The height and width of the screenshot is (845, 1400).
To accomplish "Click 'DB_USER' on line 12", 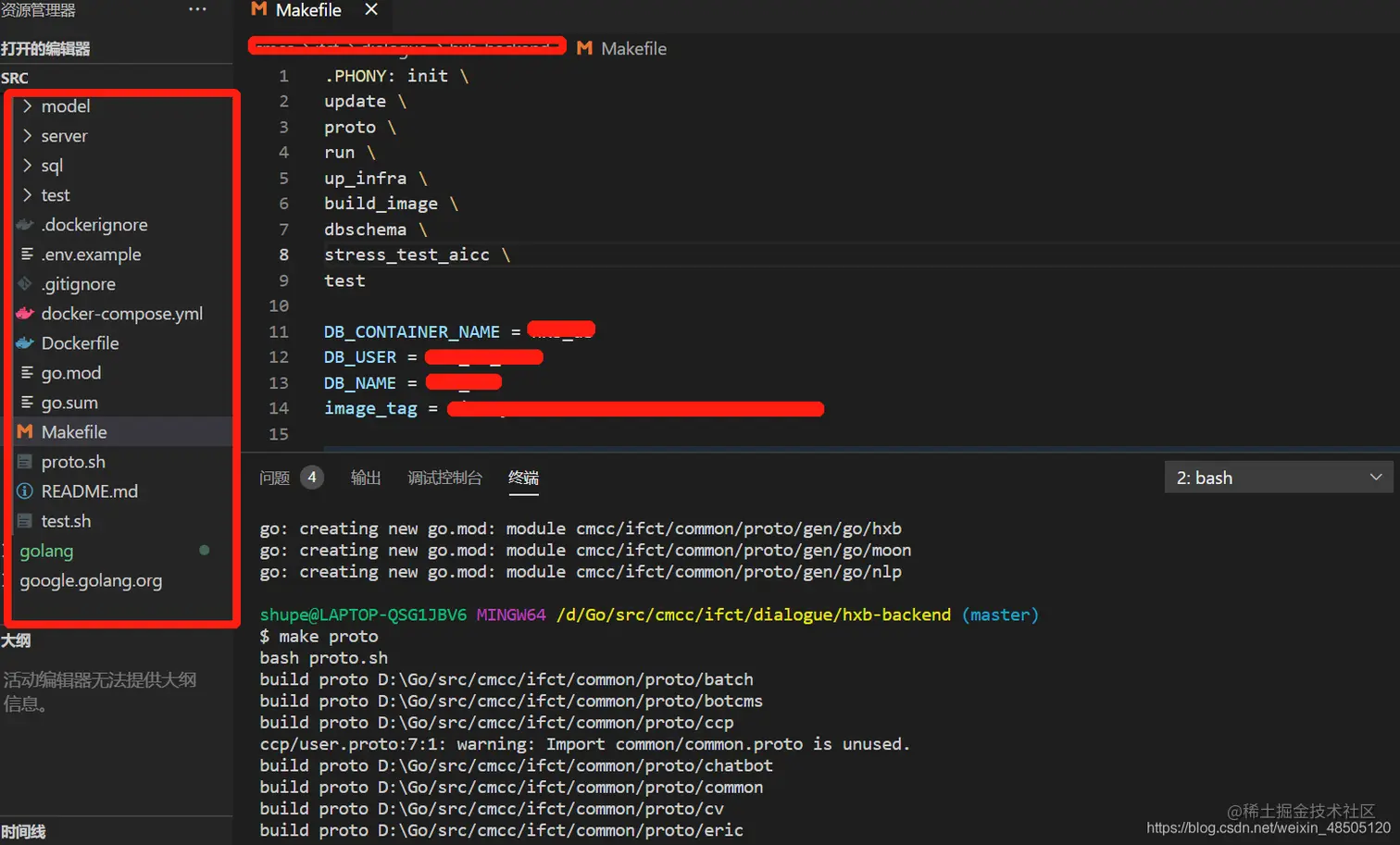I will point(359,357).
